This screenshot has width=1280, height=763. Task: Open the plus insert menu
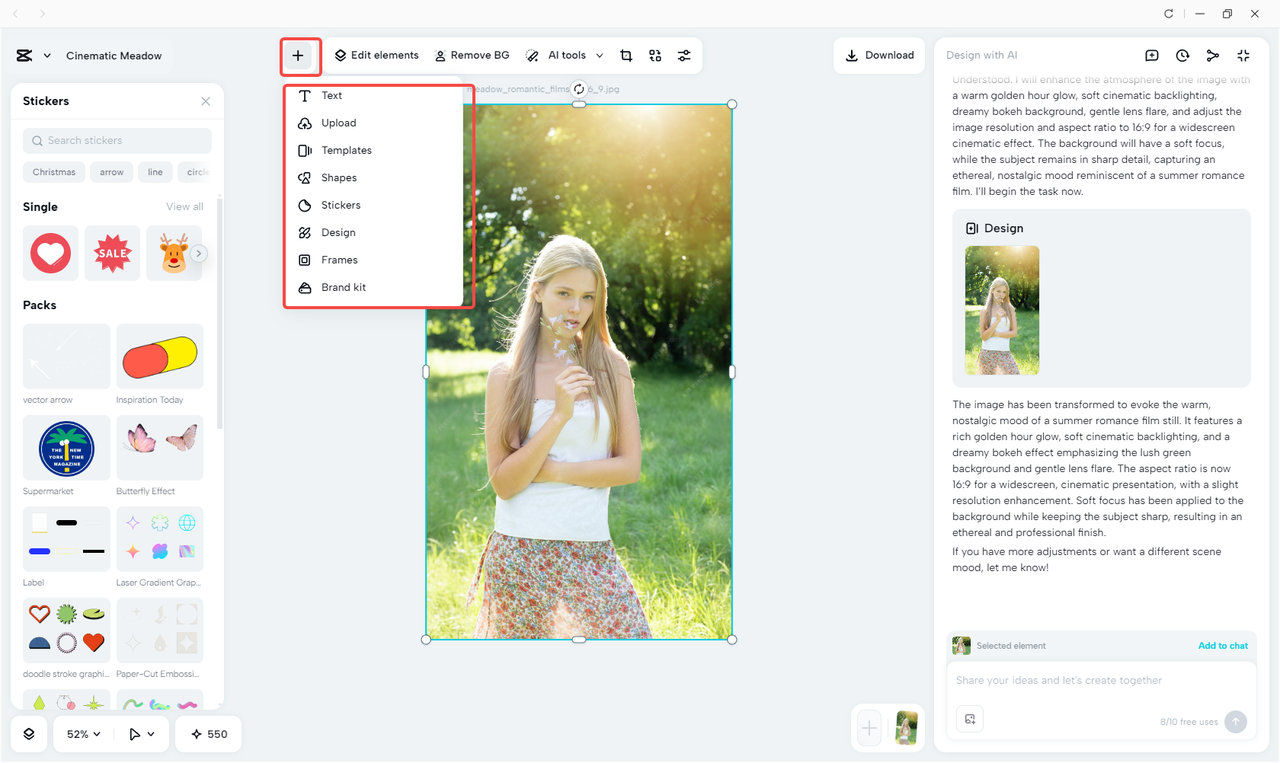(x=300, y=56)
